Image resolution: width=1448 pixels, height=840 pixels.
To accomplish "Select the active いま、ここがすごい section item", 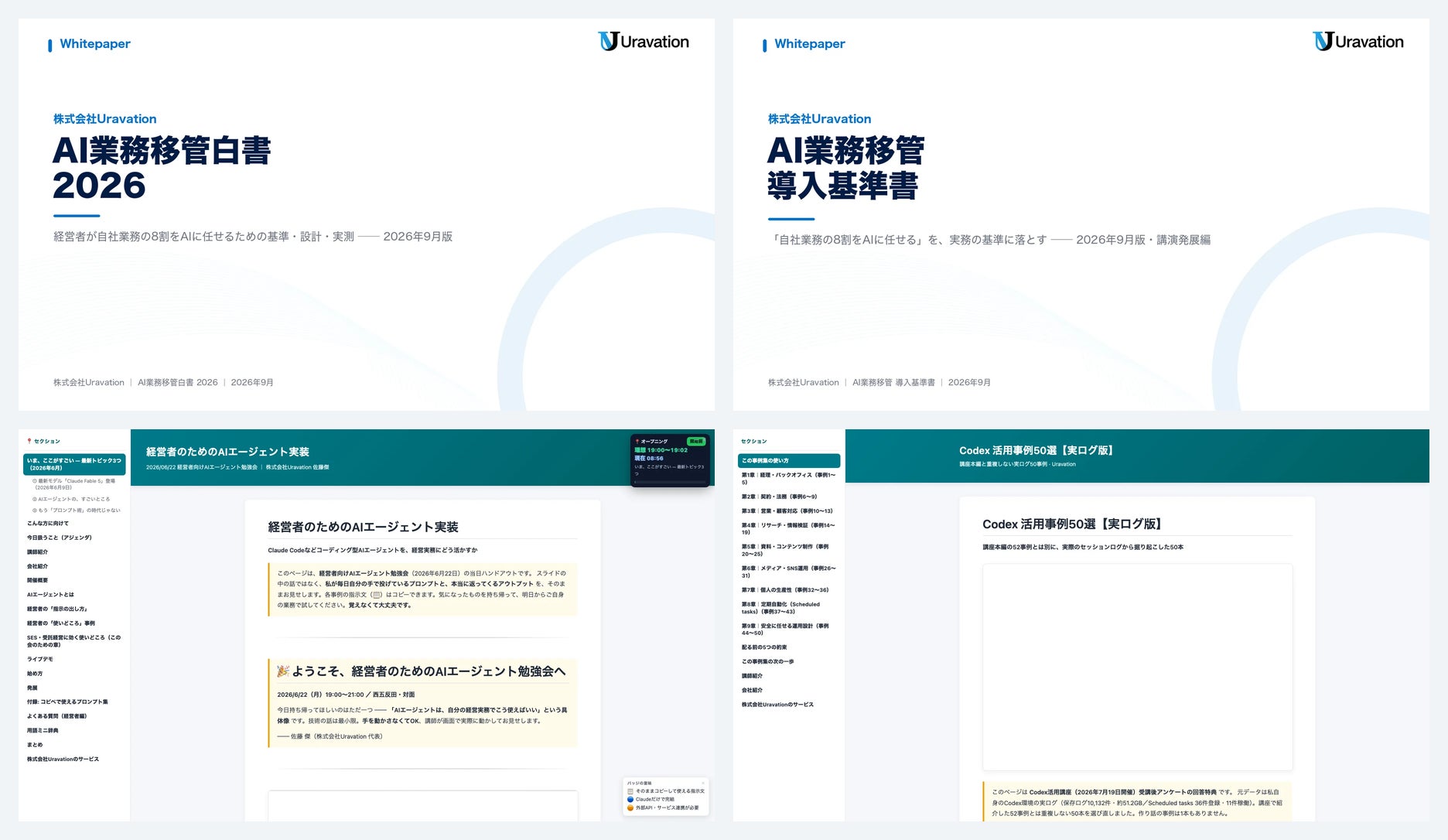I will pyautogui.click(x=74, y=464).
